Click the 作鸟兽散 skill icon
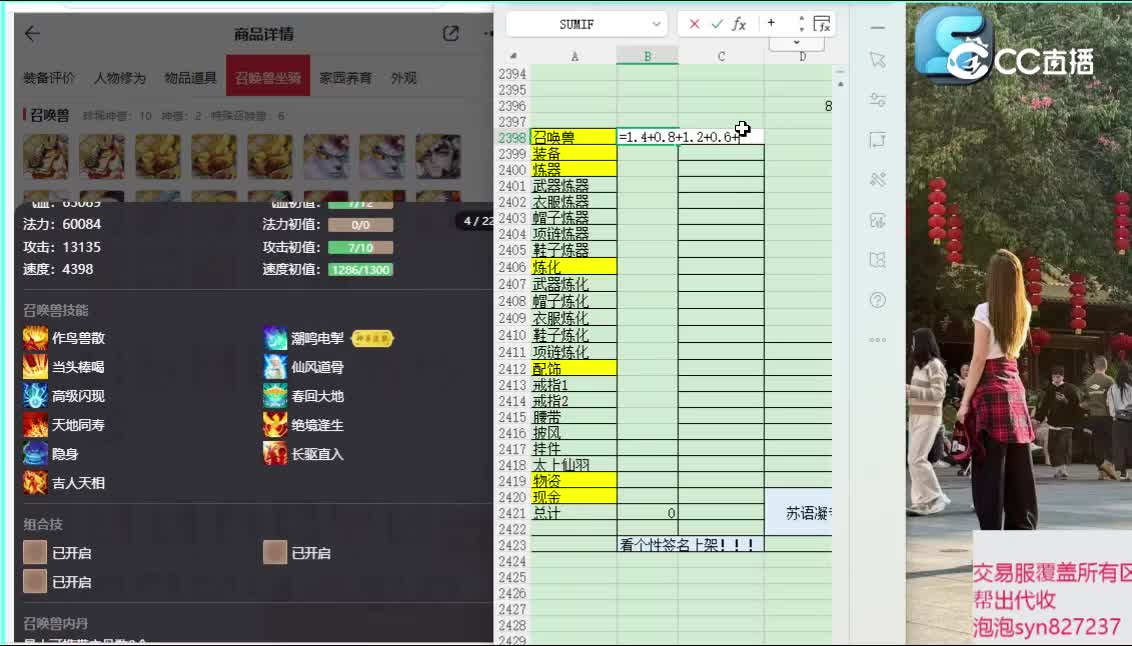This screenshot has height=646, width=1132. 35,338
